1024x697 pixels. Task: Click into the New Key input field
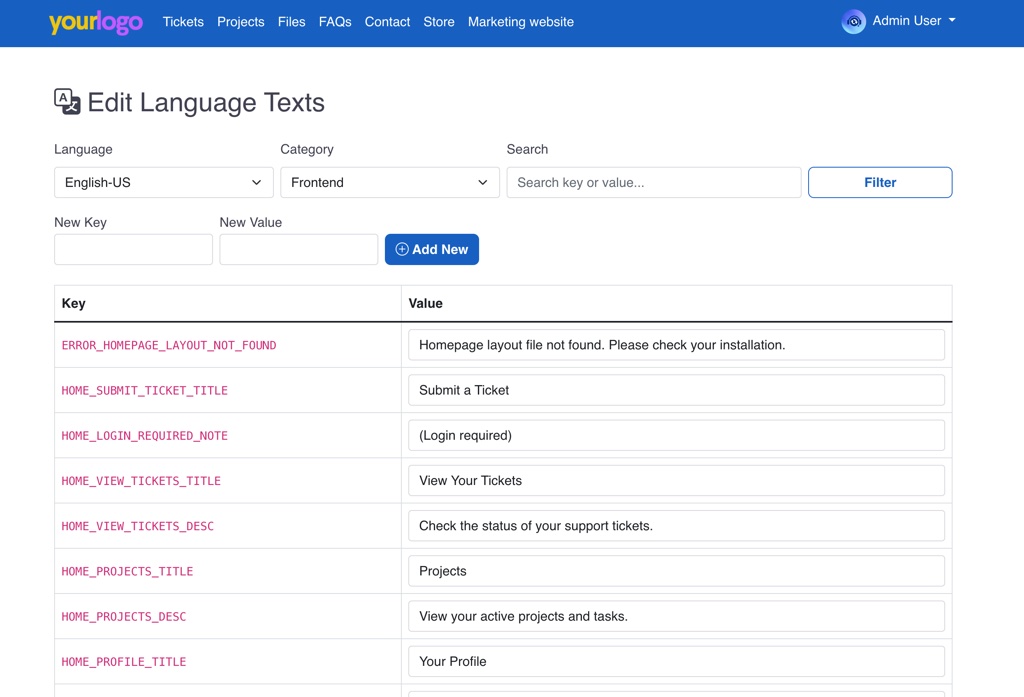pyautogui.click(x=133, y=250)
